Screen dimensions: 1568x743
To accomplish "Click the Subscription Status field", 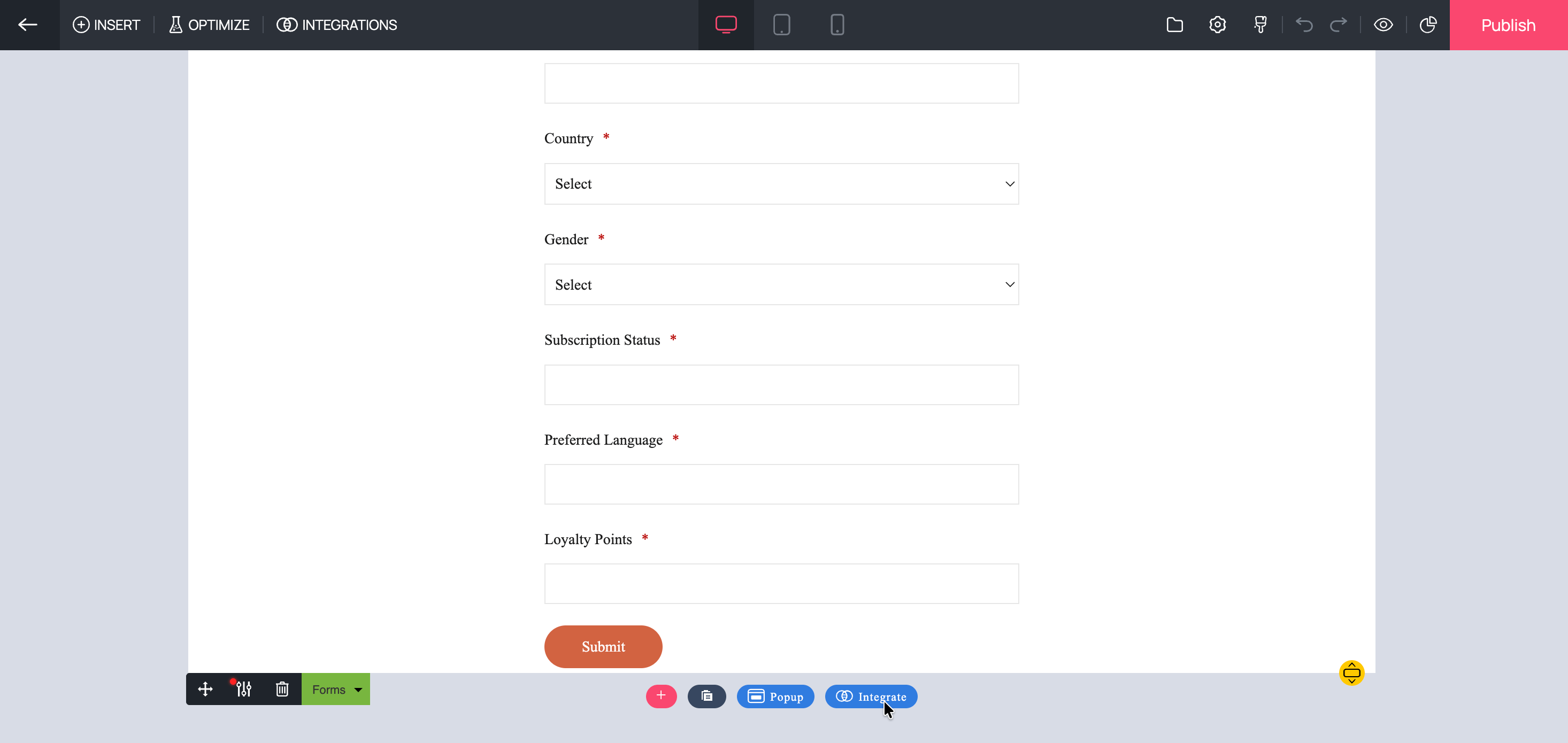I will (x=781, y=384).
